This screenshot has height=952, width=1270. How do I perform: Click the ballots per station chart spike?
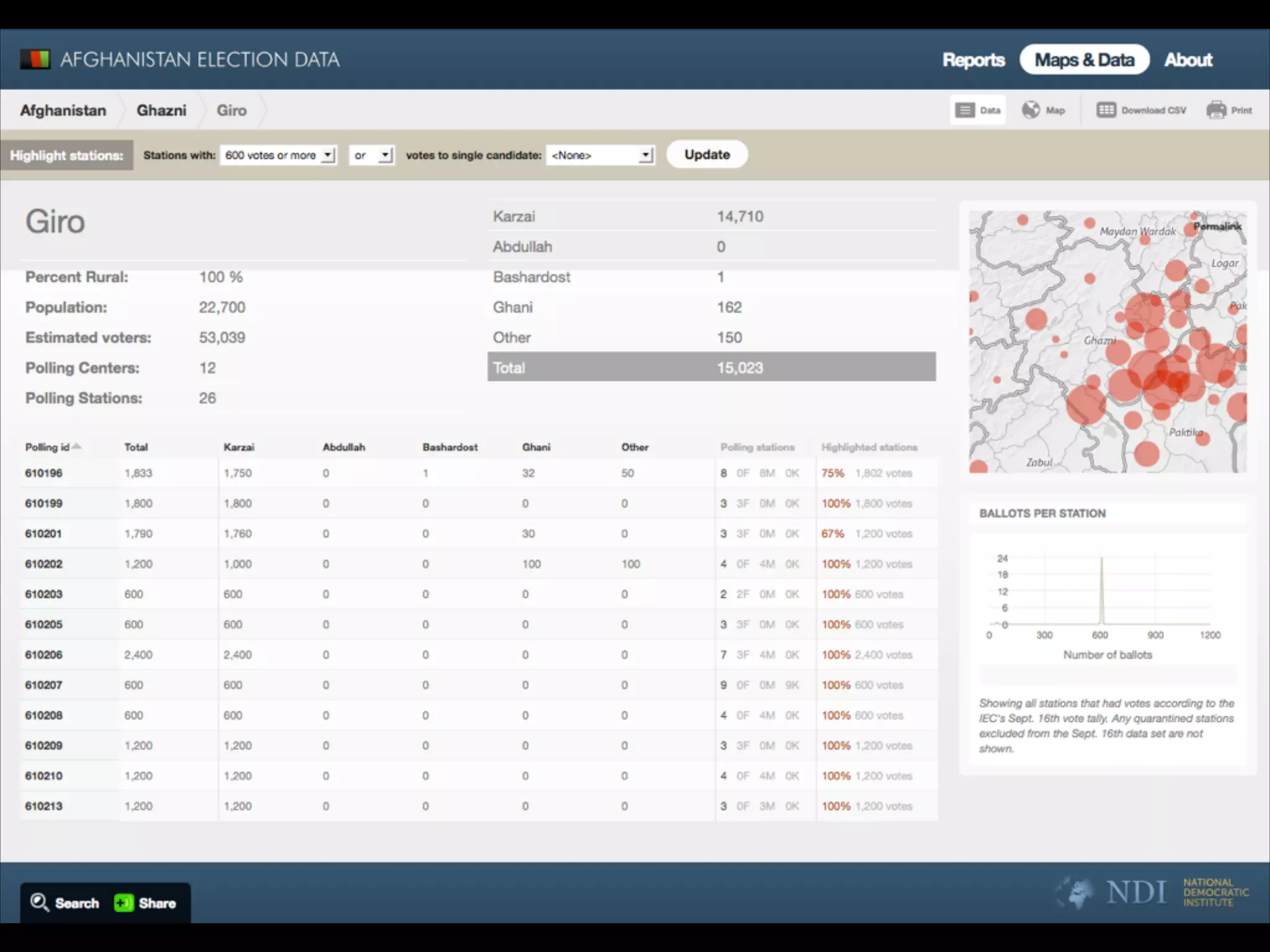1101,589
